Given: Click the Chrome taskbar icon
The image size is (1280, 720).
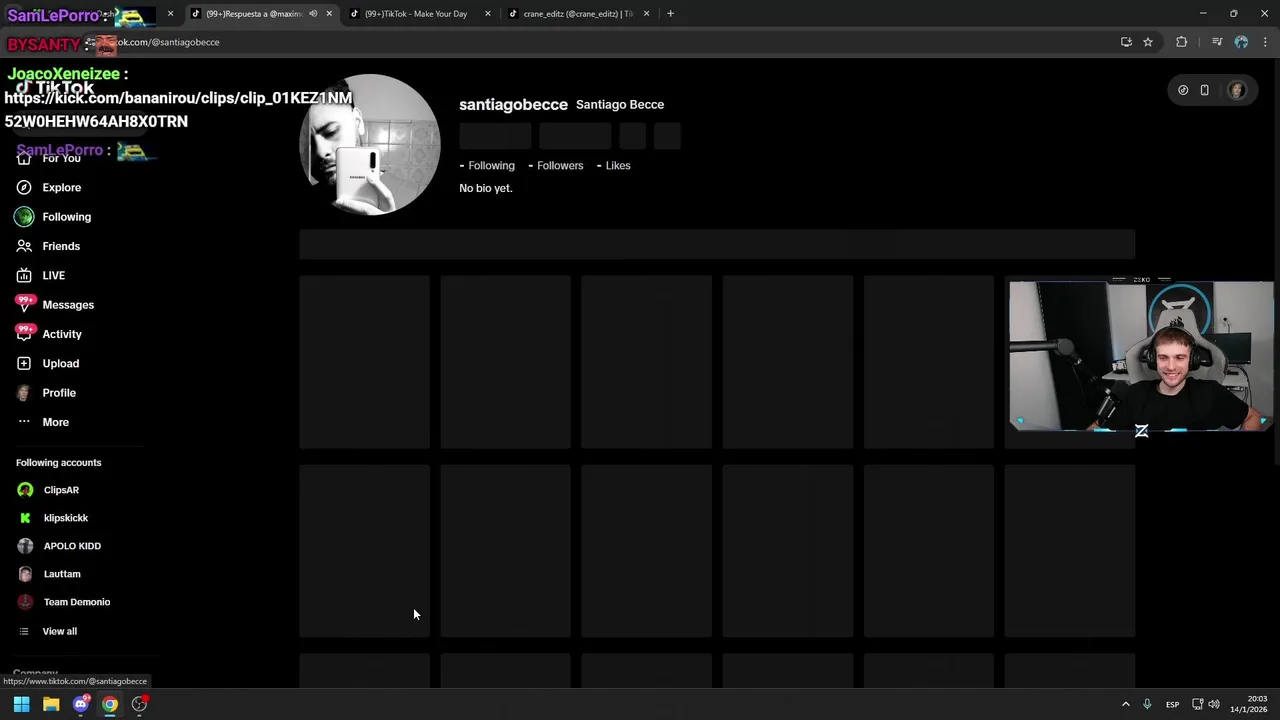Looking at the screenshot, I should 110,704.
